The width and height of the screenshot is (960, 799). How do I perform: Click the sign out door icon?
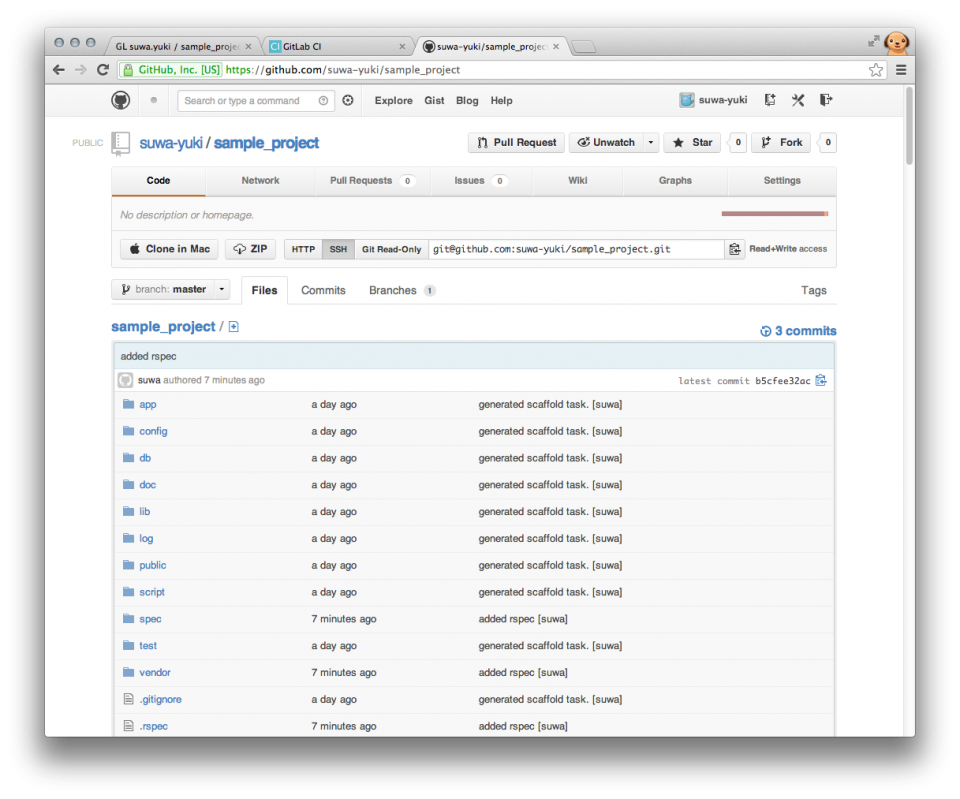824,100
